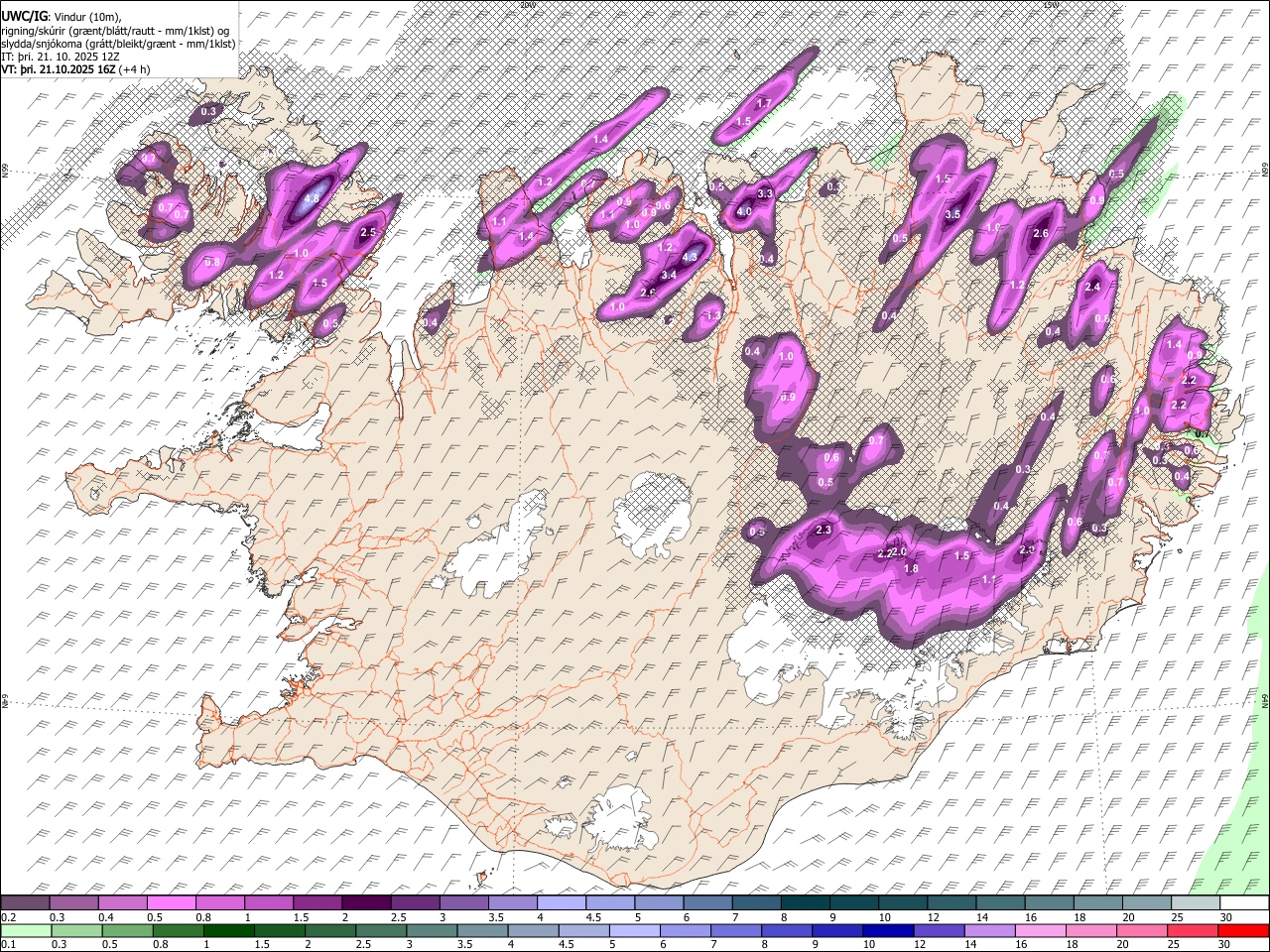Select upper scale swatch between 0.5 and 0.8
This screenshot has height=952, width=1270.
point(172,903)
